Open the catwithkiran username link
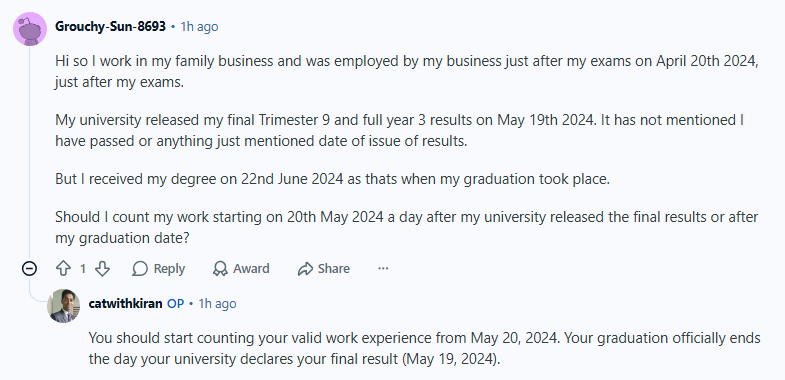The image size is (785, 380). (x=125, y=303)
